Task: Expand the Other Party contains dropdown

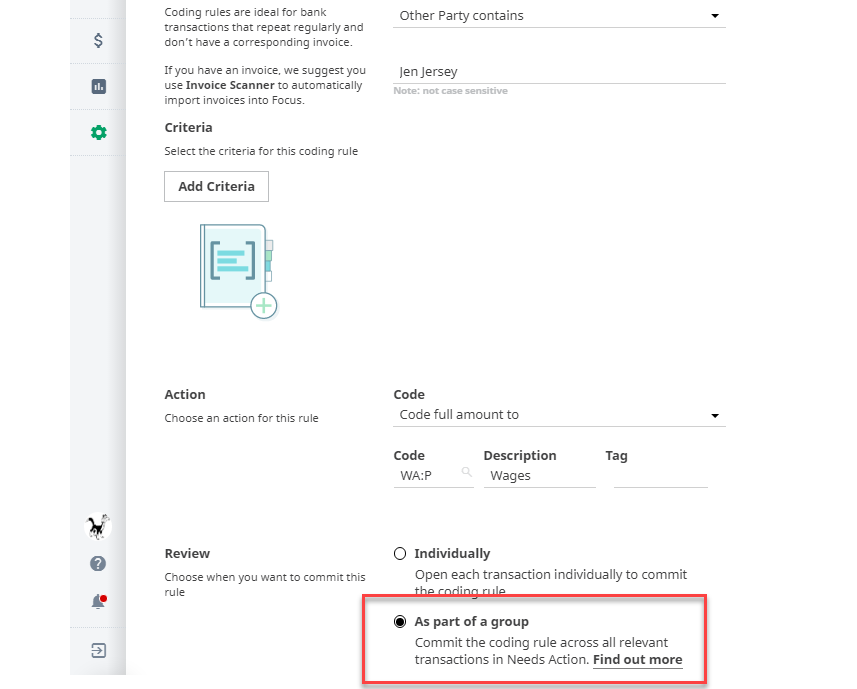Action: (559, 16)
